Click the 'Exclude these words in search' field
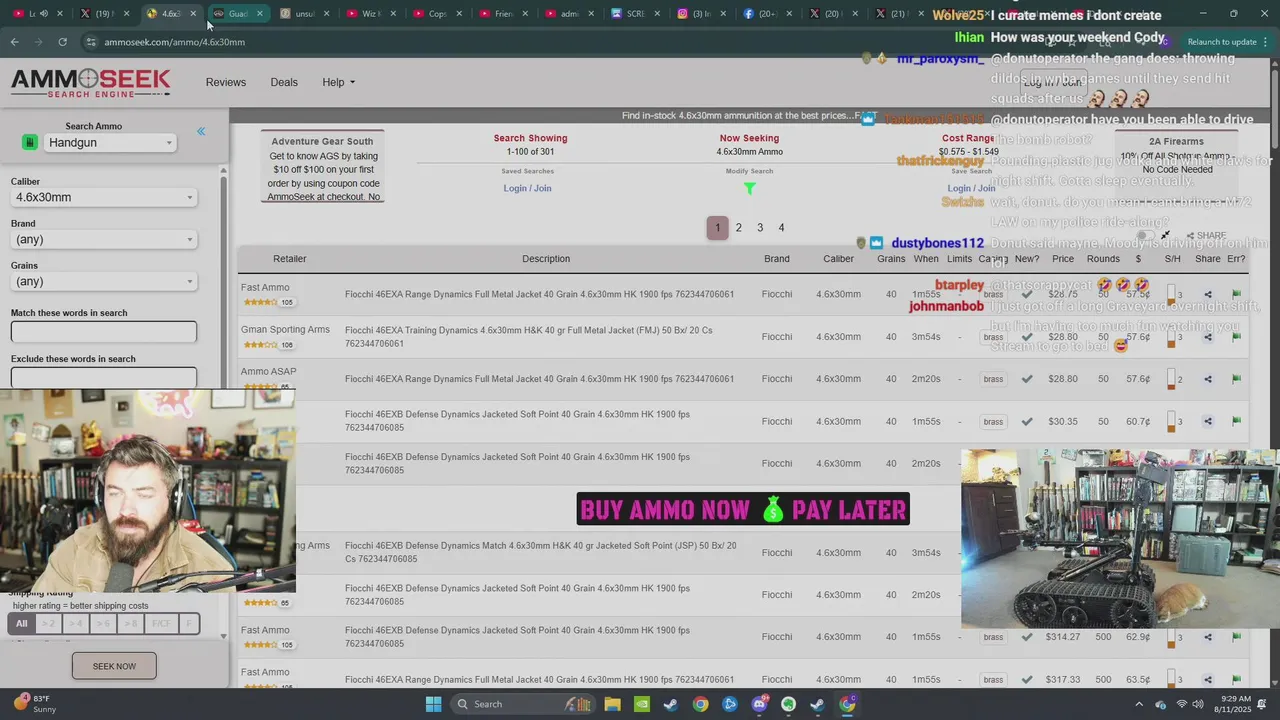1280x720 pixels. (x=104, y=378)
